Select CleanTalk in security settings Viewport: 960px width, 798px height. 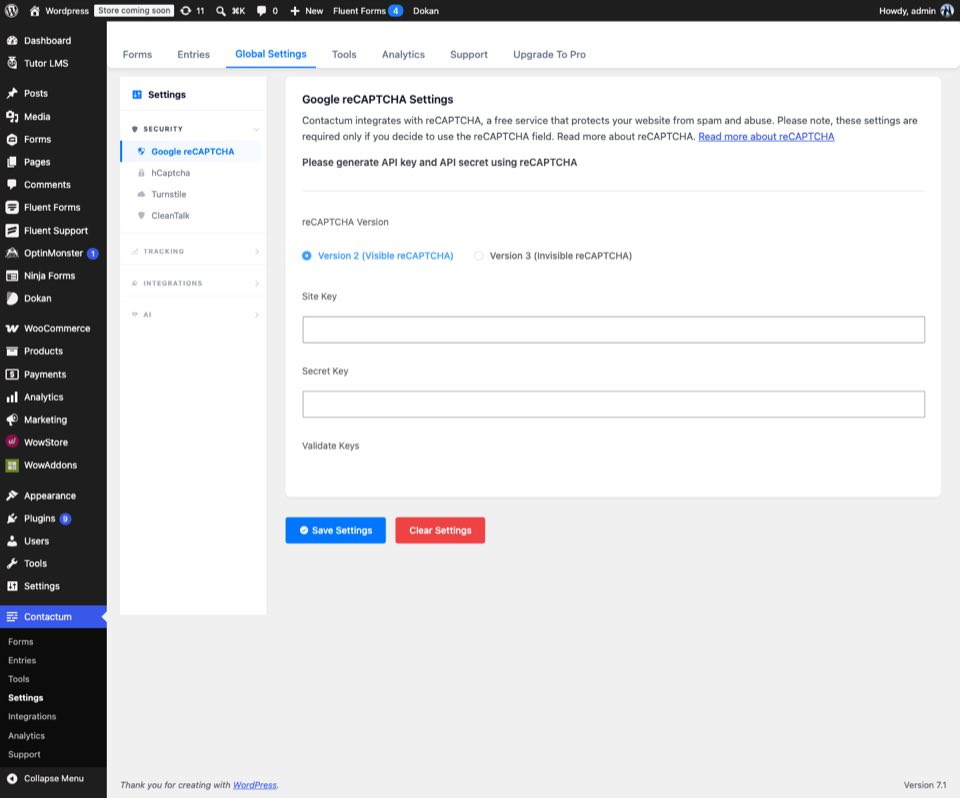pyautogui.click(x=170, y=216)
